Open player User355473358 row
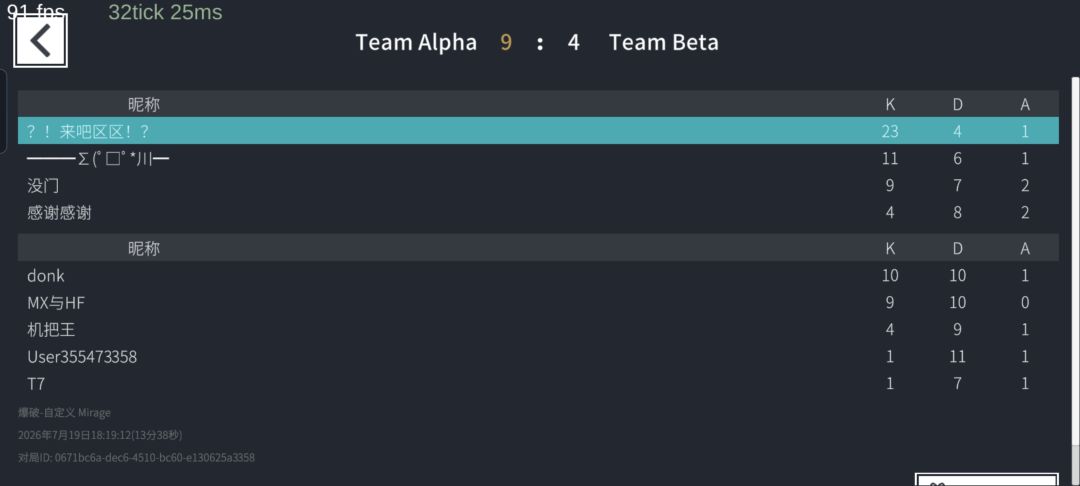Screen dimensions: 1080x486 [x=538, y=357]
